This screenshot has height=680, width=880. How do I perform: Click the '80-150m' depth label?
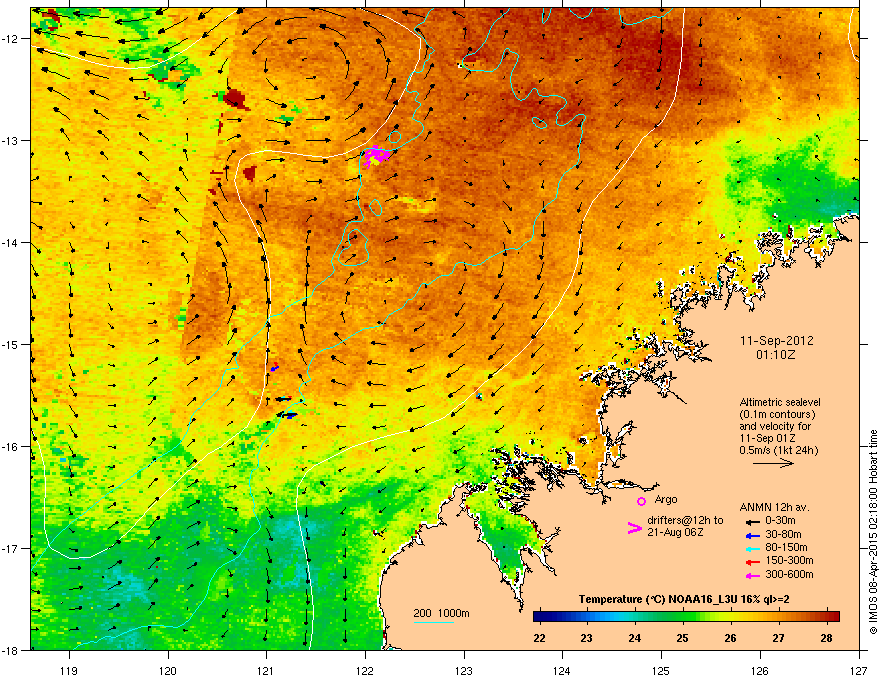pyautogui.click(x=786, y=548)
